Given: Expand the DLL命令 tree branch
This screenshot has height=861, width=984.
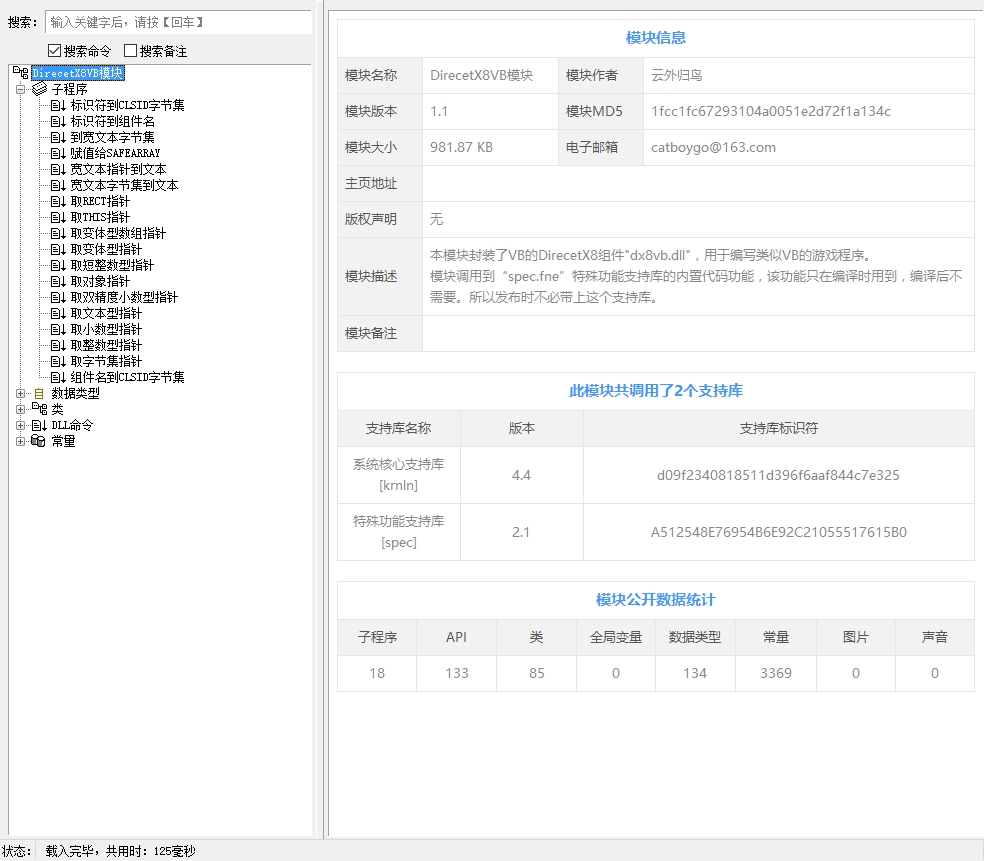Looking at the screenshot, I should (x=20, y=425).
